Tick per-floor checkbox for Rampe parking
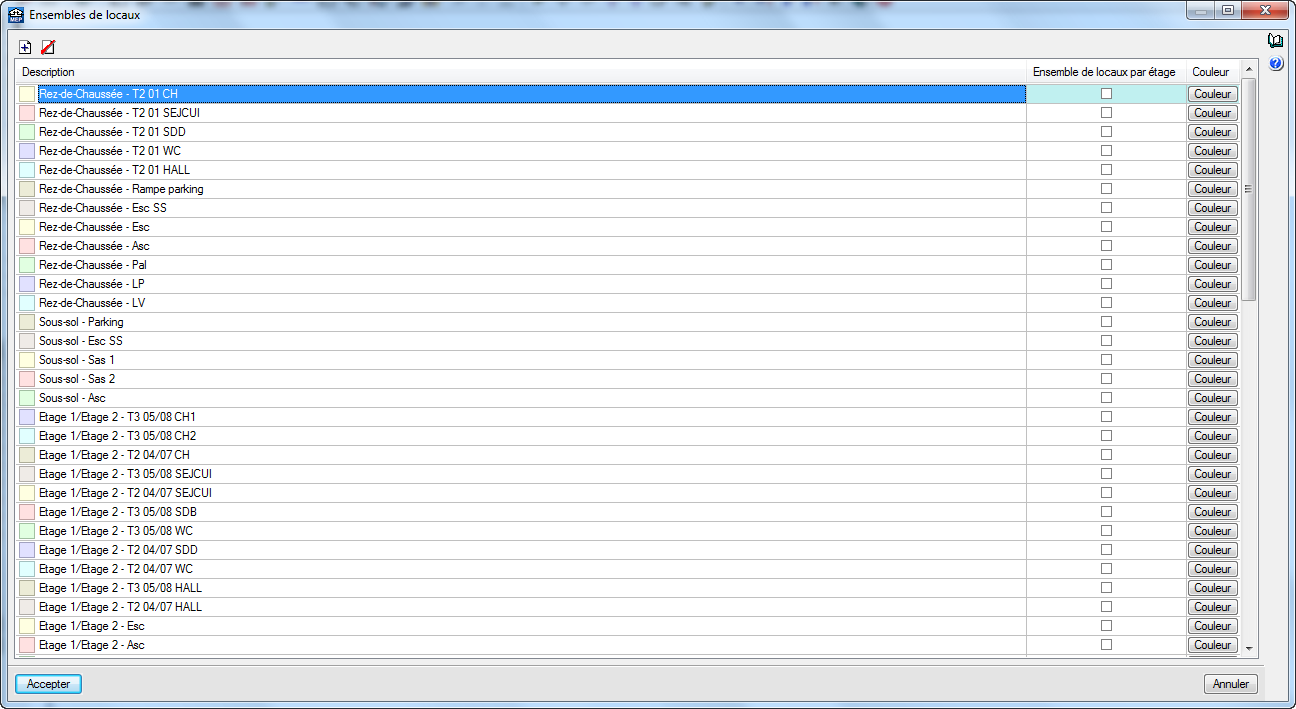1296x709 pixels. [x=1106, y=189]
